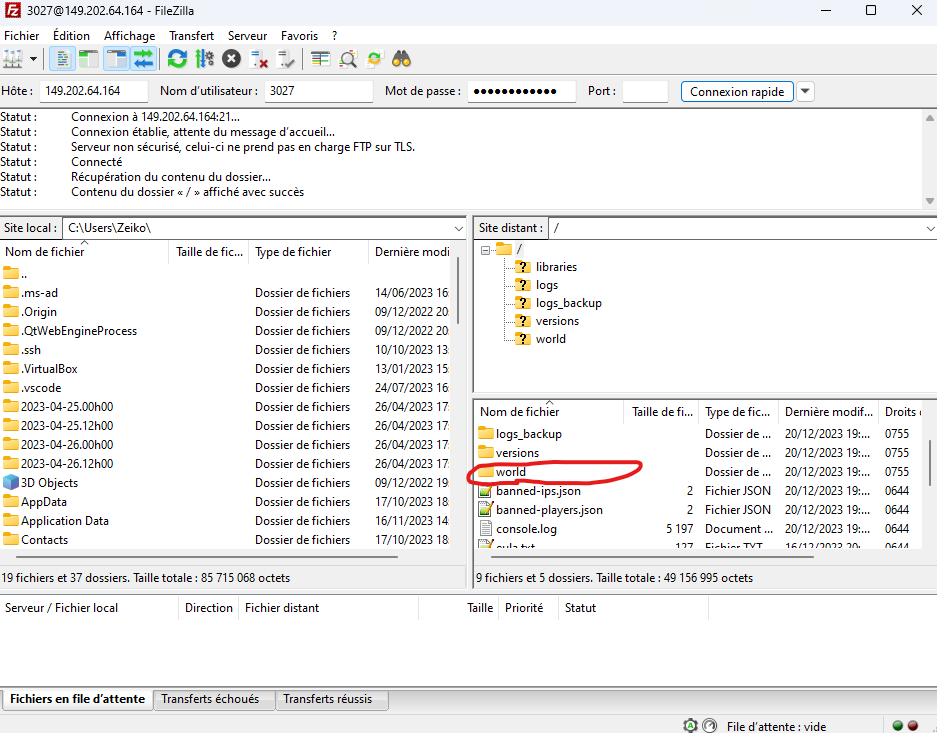
Task: Open the quick connect history dropdown arrow
Action: pos(805,91)
